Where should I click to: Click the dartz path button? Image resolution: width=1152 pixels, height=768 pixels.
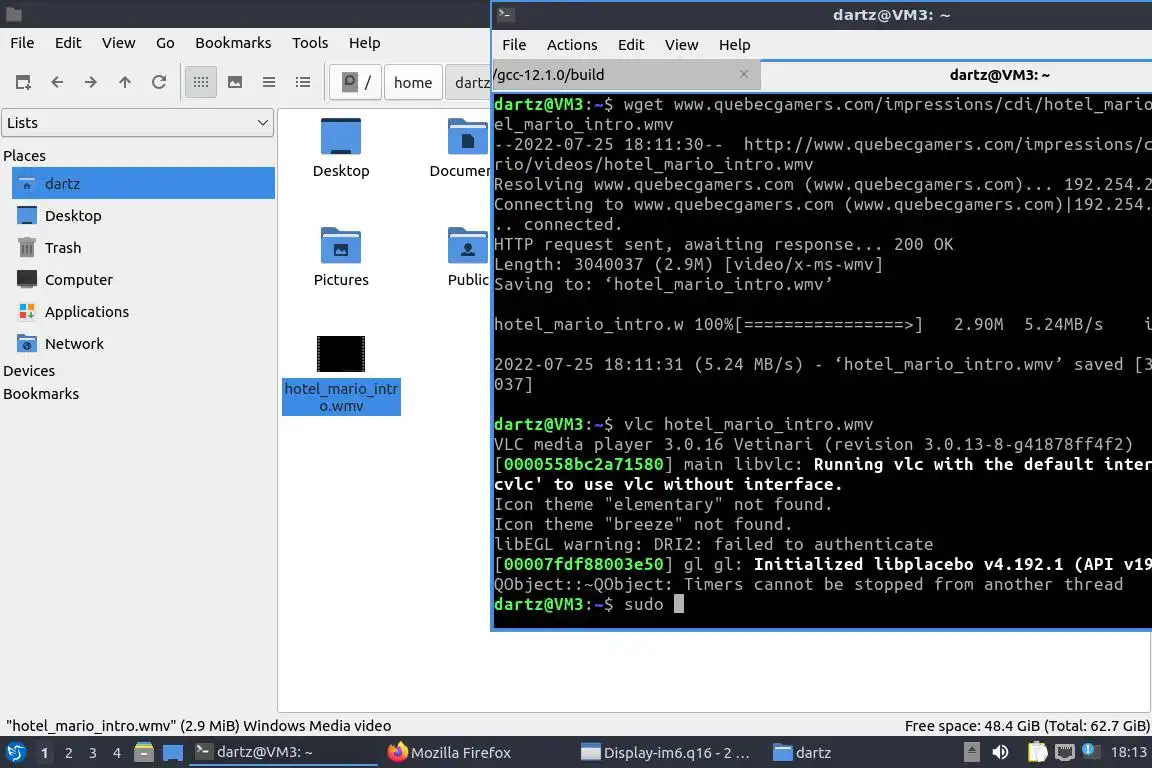(x=468, y=82)
